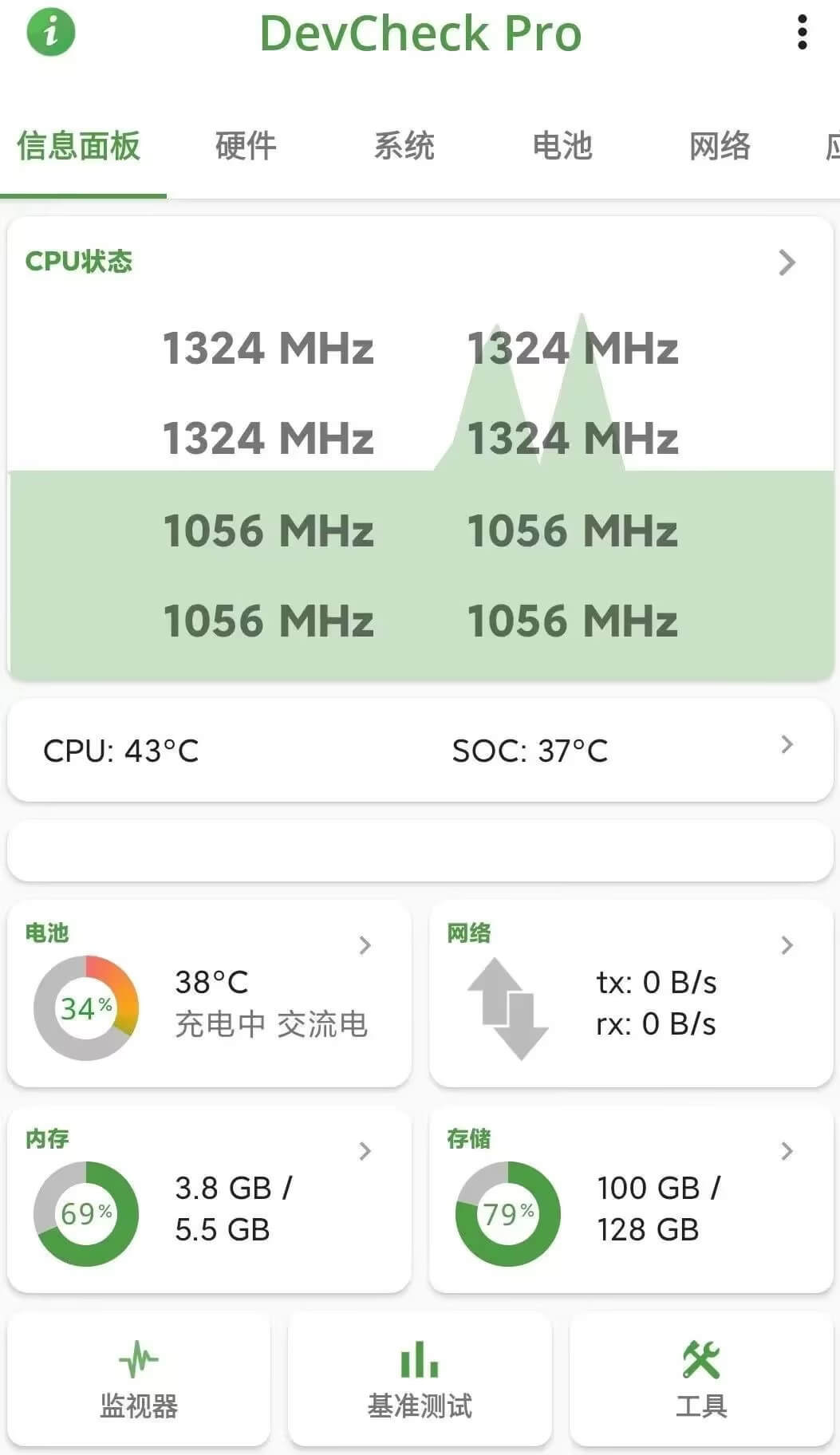
Task: Switch to the 硬件 tab
Action: [x=246, y=147]
